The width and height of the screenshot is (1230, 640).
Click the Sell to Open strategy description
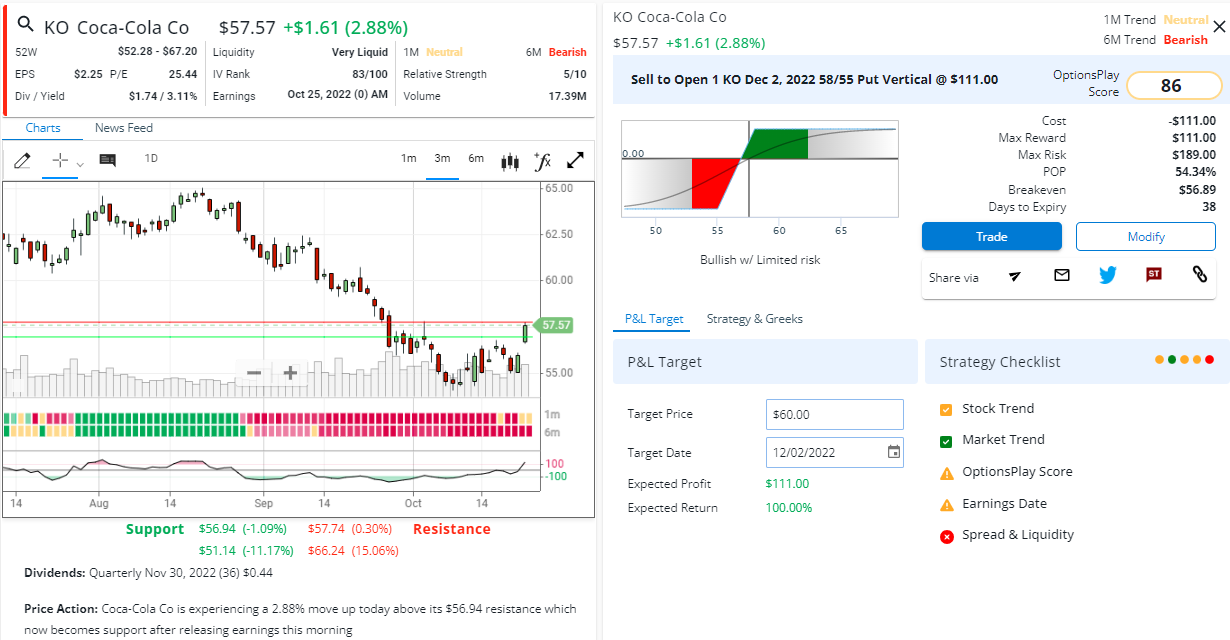click(x=814, y=80)
